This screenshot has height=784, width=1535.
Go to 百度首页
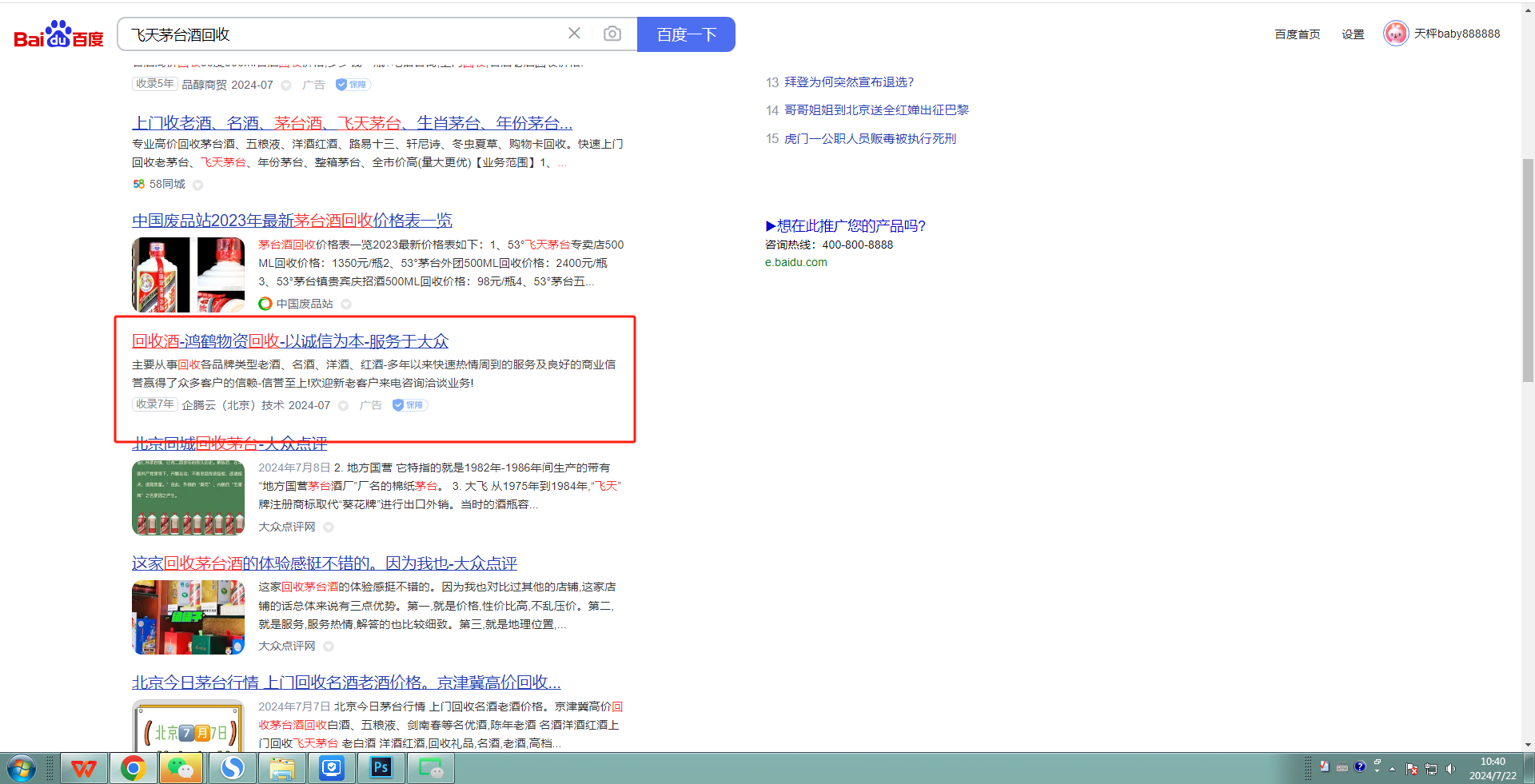pyautogui.click(x=1297, y=34)
